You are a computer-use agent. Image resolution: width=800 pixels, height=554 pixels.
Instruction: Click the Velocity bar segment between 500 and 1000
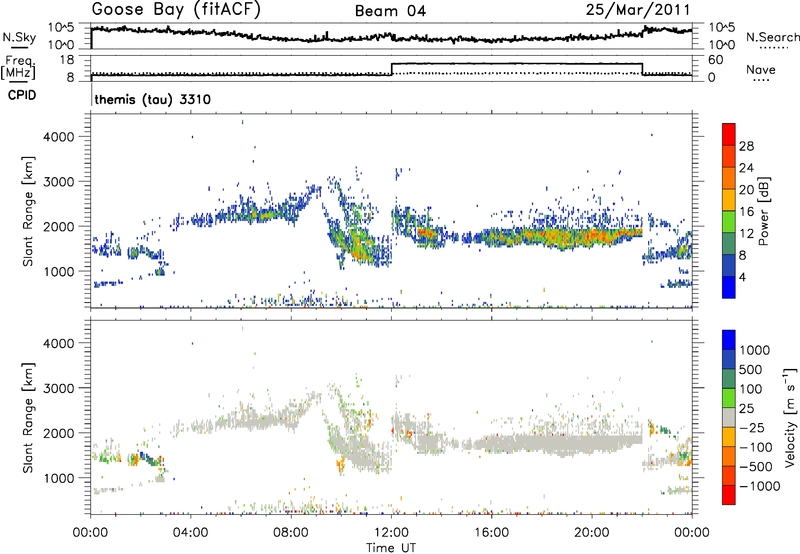tap(729, 359)
